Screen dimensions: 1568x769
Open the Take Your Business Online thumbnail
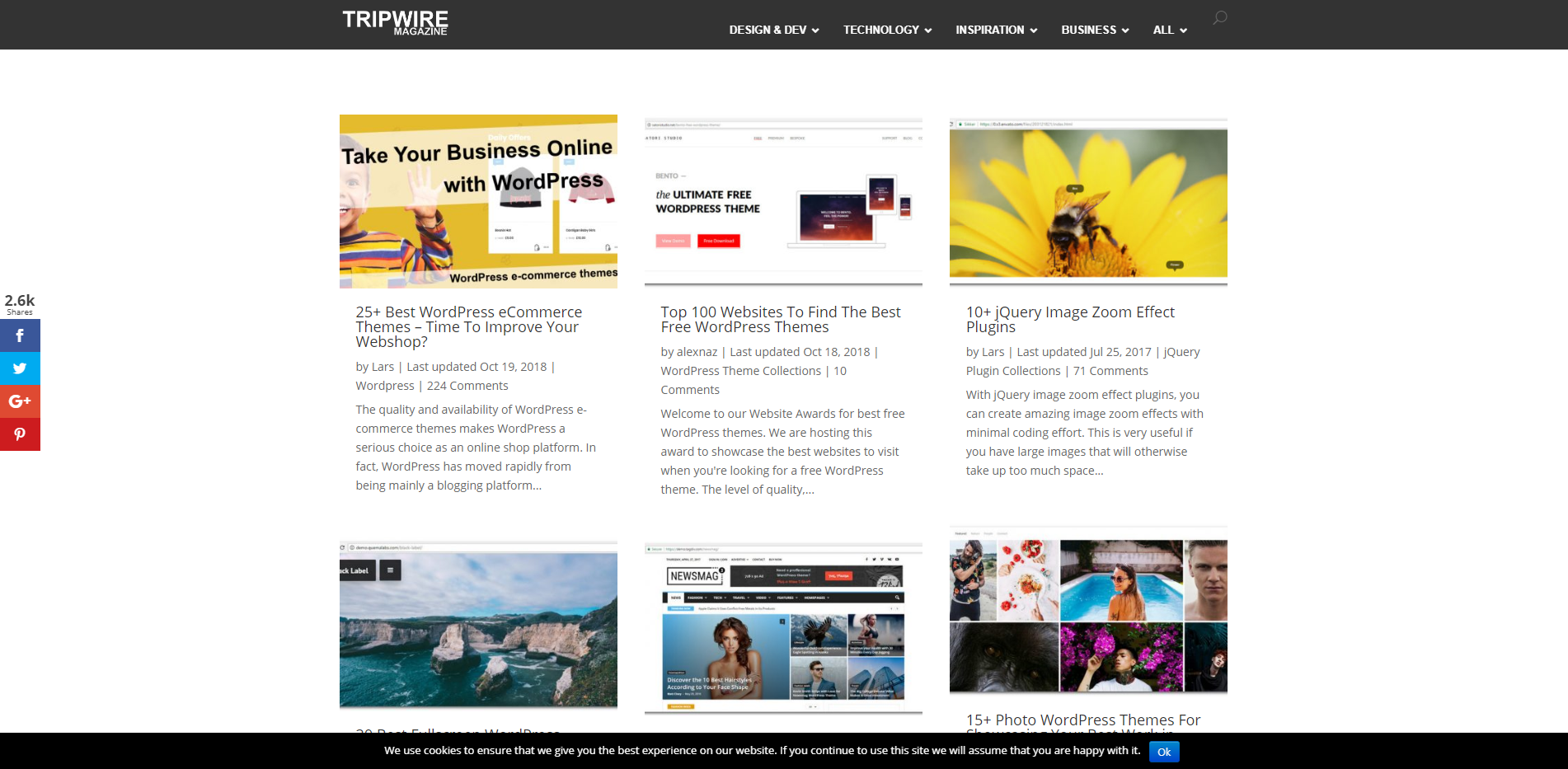point(478,201)
